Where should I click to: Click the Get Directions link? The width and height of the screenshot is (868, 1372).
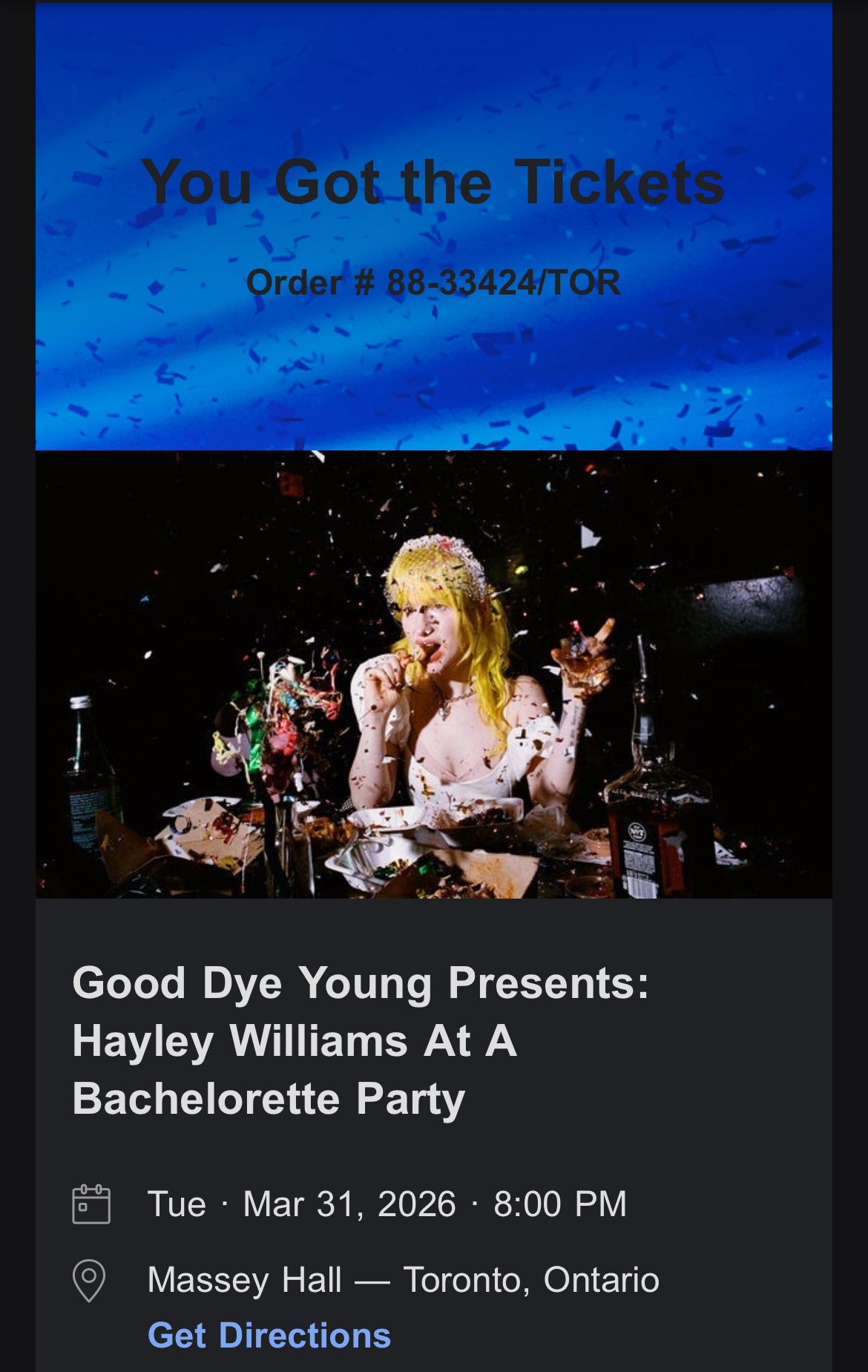pyautogui.click(x=269, y=1335)
